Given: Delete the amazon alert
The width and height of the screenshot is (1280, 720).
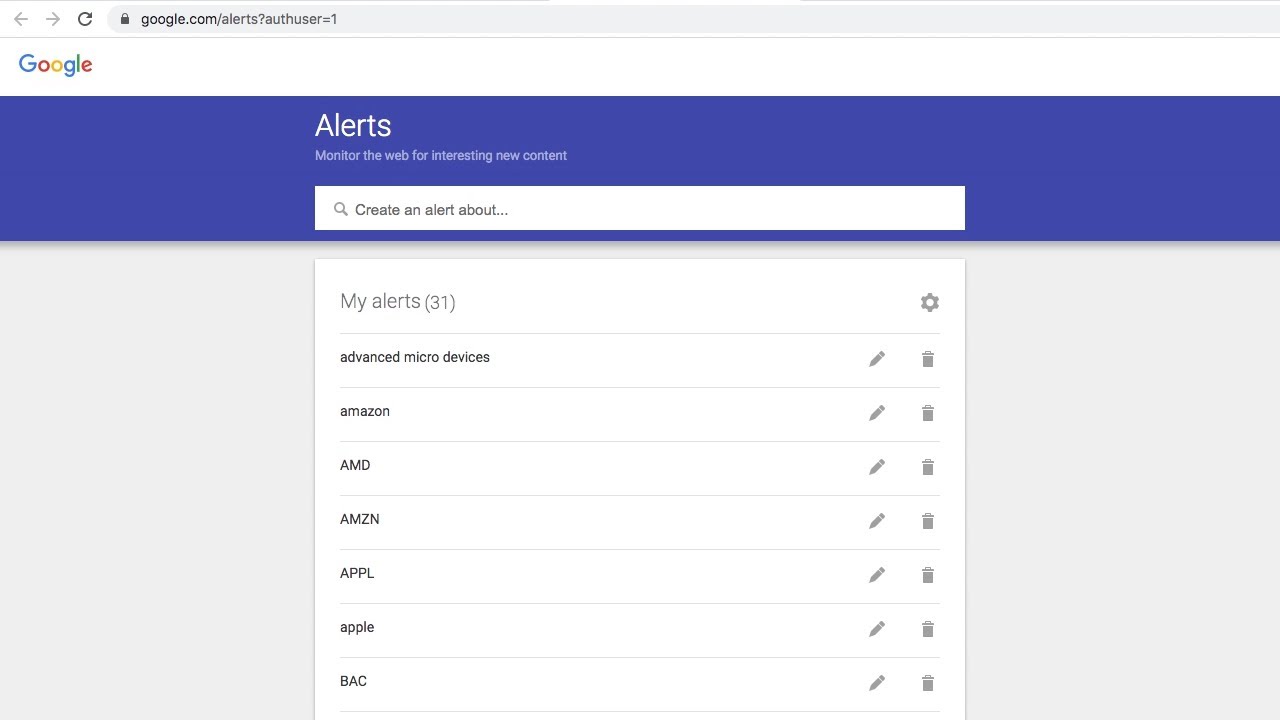Looking at the screenshot, I should coord(928,413).
